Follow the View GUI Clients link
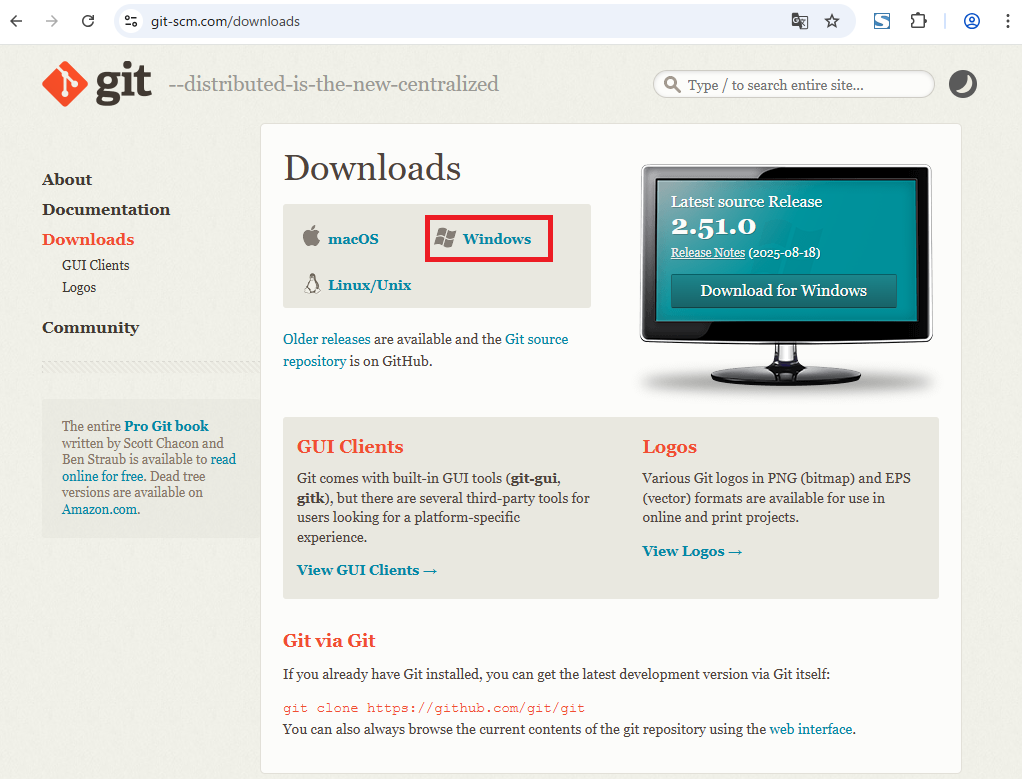The width and height of the screenshot is (1022, 779). [366, 570]
